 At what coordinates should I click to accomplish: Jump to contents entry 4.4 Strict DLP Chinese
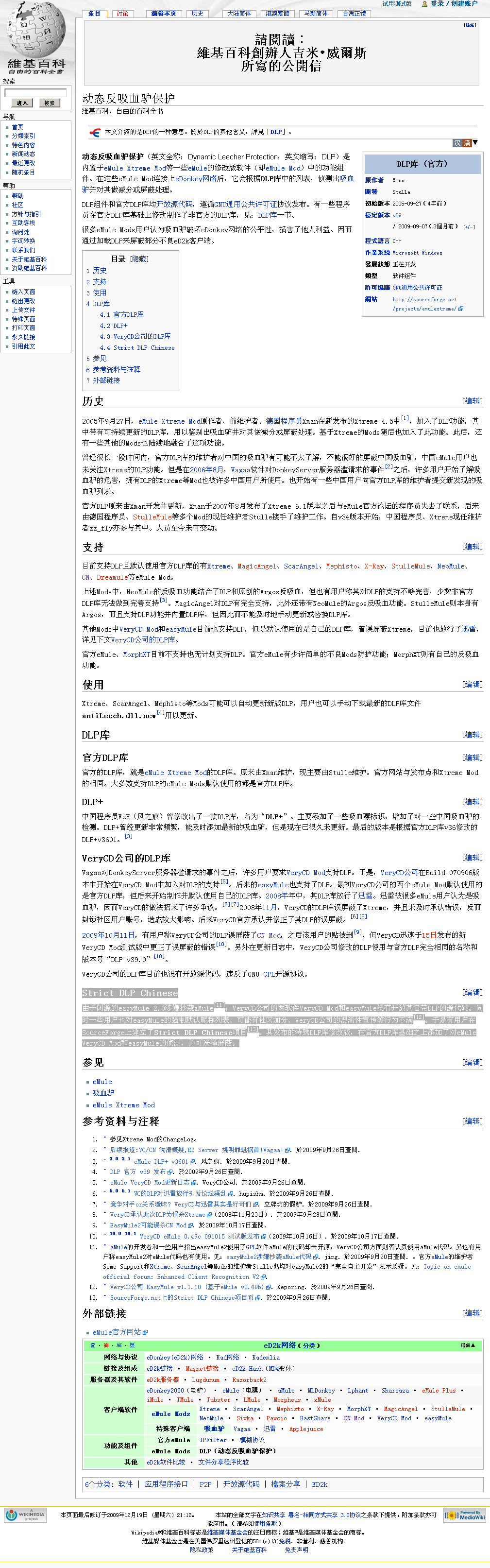137,347
